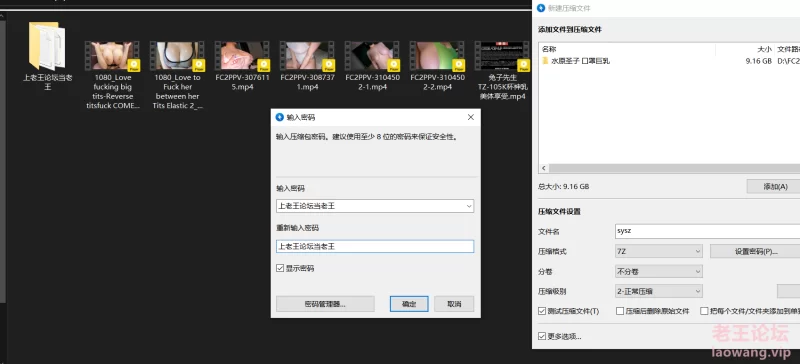Screen dimensions: 800x364
Task: Select the 上老王论坛当老王 folder icon
Action: (x=47, y=46)
